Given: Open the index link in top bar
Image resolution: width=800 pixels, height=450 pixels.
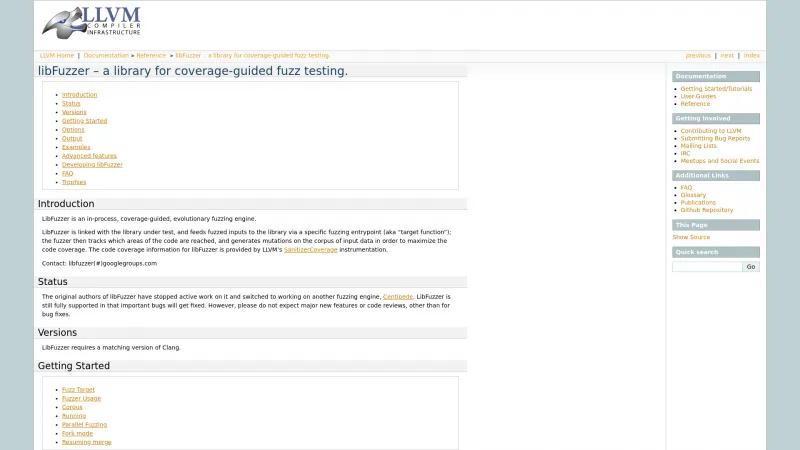Looking at the screenshot, I should [752, 56].
